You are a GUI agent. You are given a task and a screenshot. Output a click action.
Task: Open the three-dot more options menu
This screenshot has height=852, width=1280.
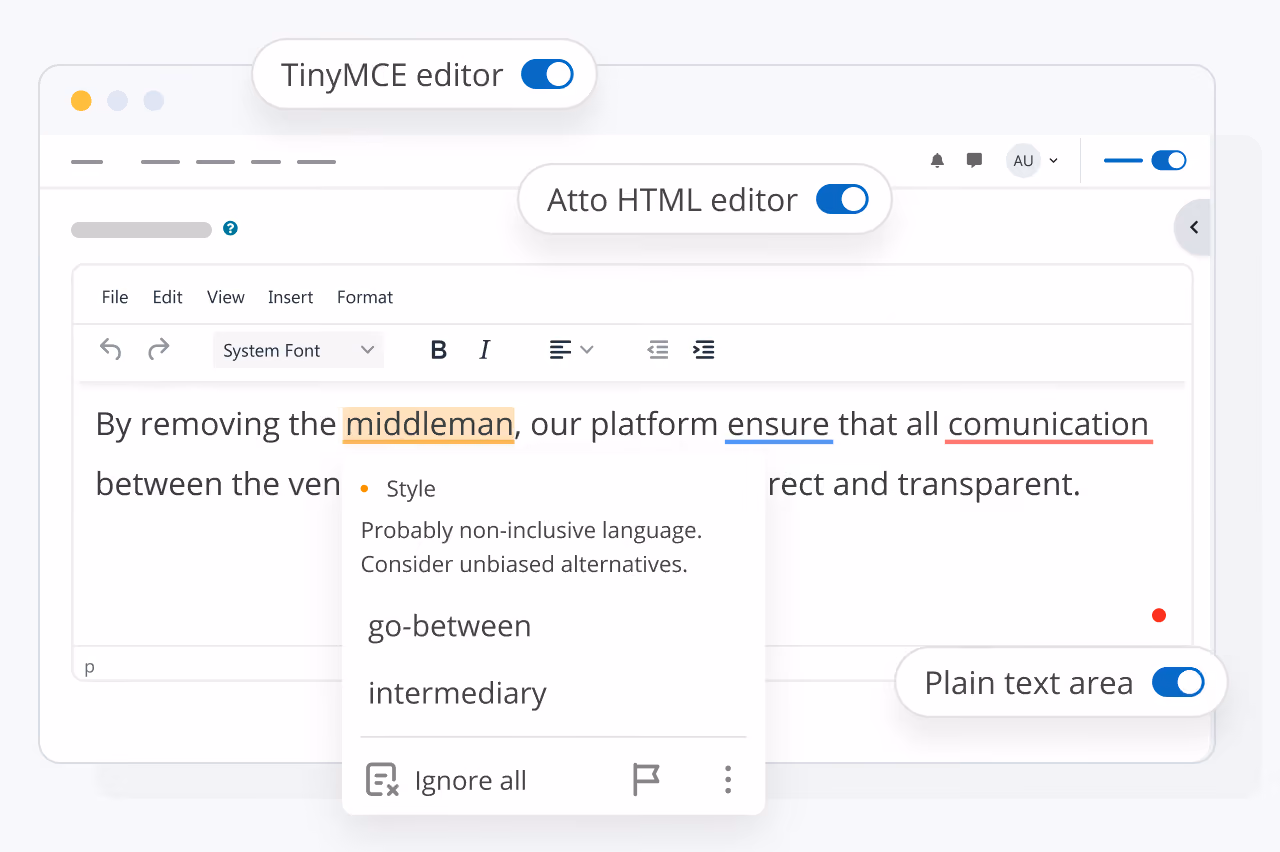[x=728, y=780]
